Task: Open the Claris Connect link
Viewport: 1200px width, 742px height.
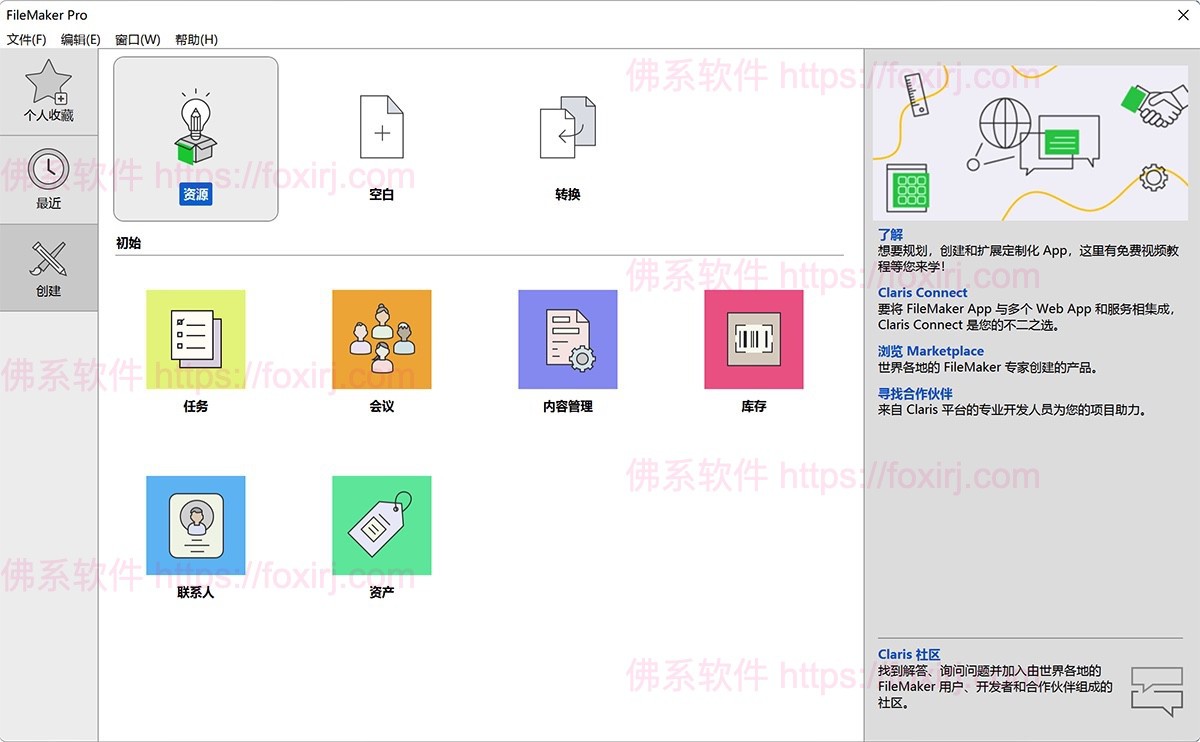Action: [922, 292]
